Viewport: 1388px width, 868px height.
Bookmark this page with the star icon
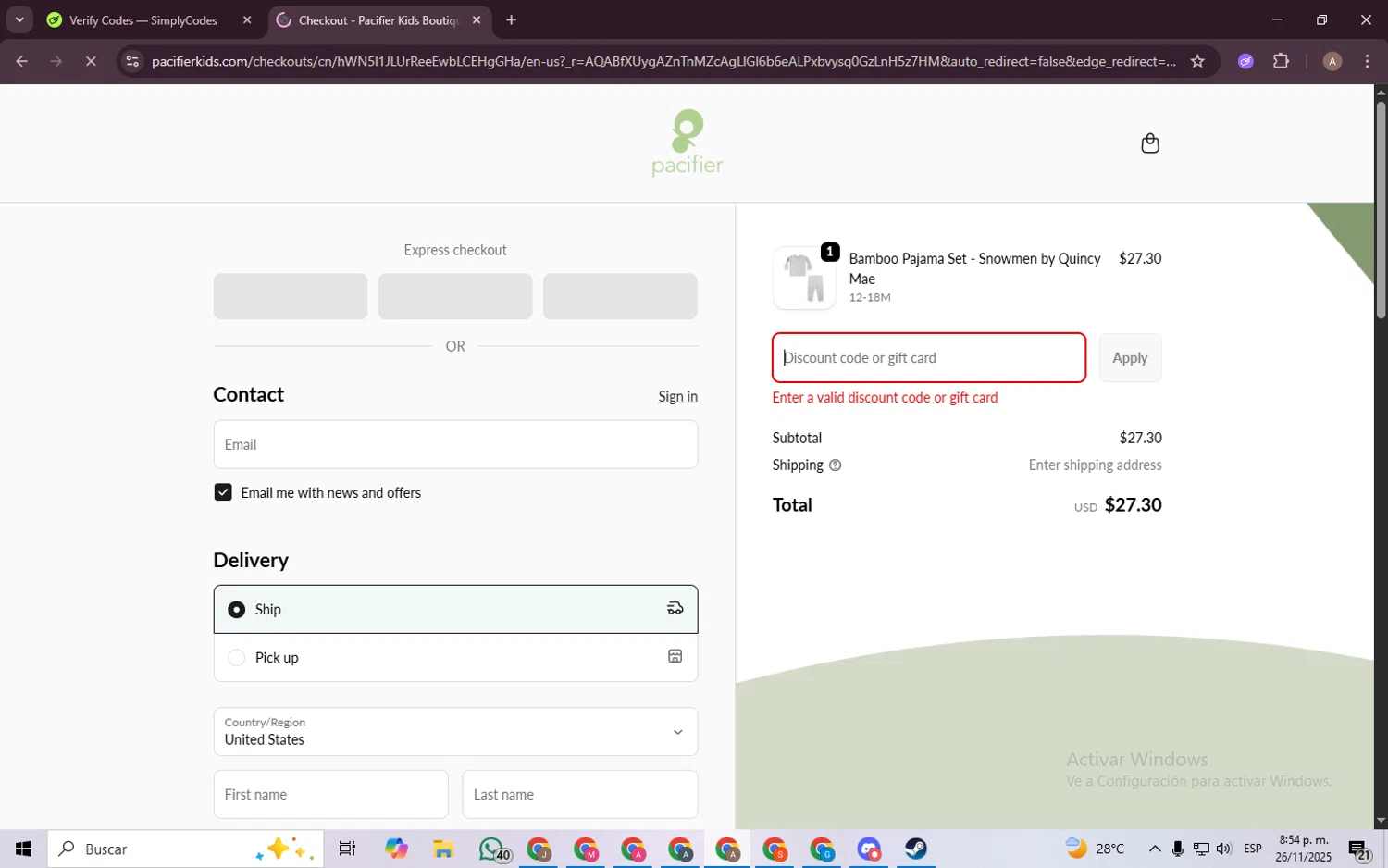(x=1197, y=61)
